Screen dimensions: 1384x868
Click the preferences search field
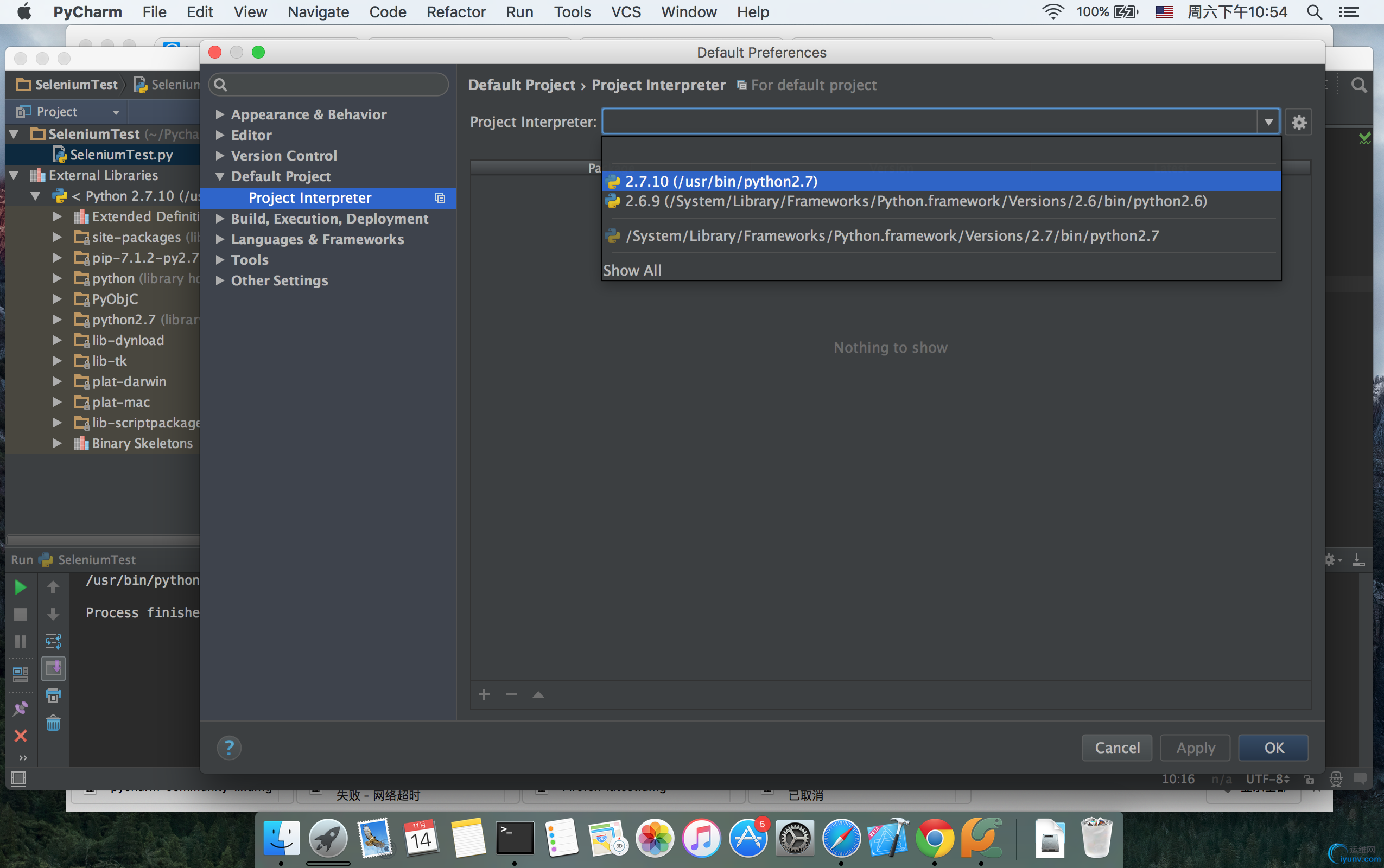tap(328, 85)
